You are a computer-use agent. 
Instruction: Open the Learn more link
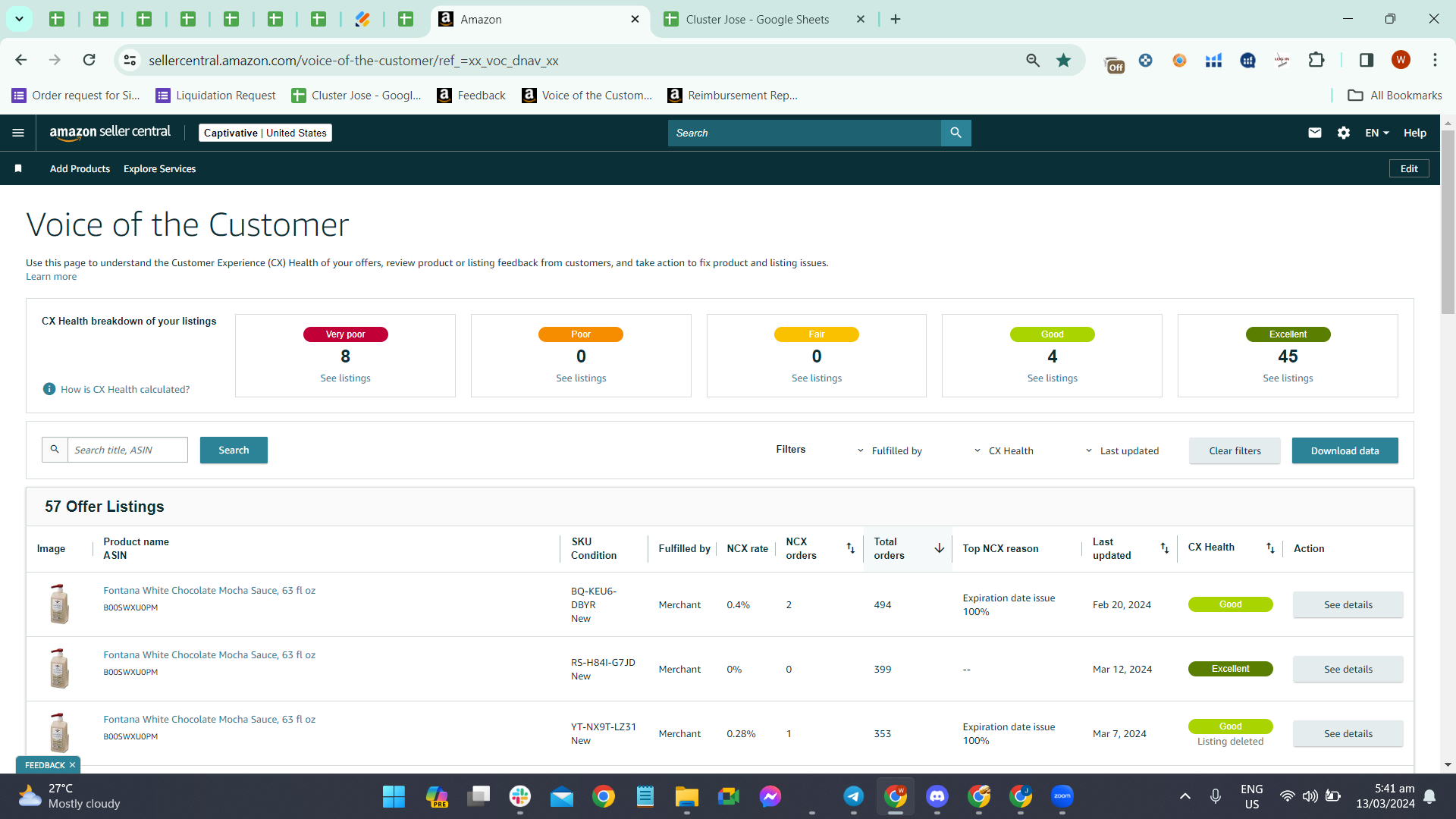click(x=51, y=277)
